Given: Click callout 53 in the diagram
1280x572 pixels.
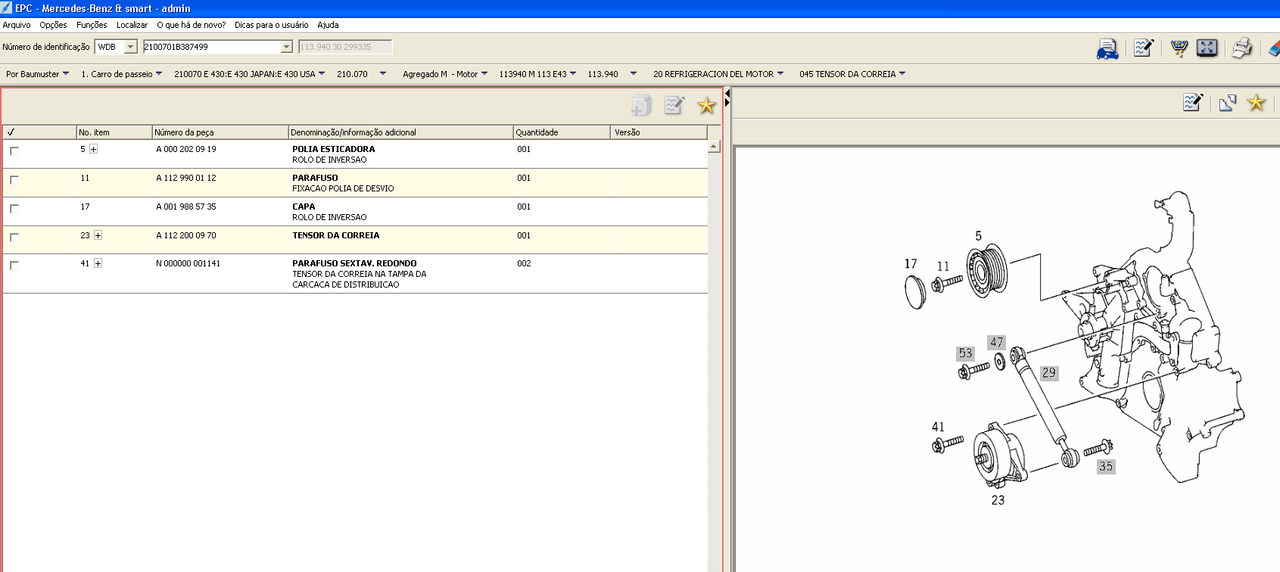Looking at the screenshot, I should point(965,353).
